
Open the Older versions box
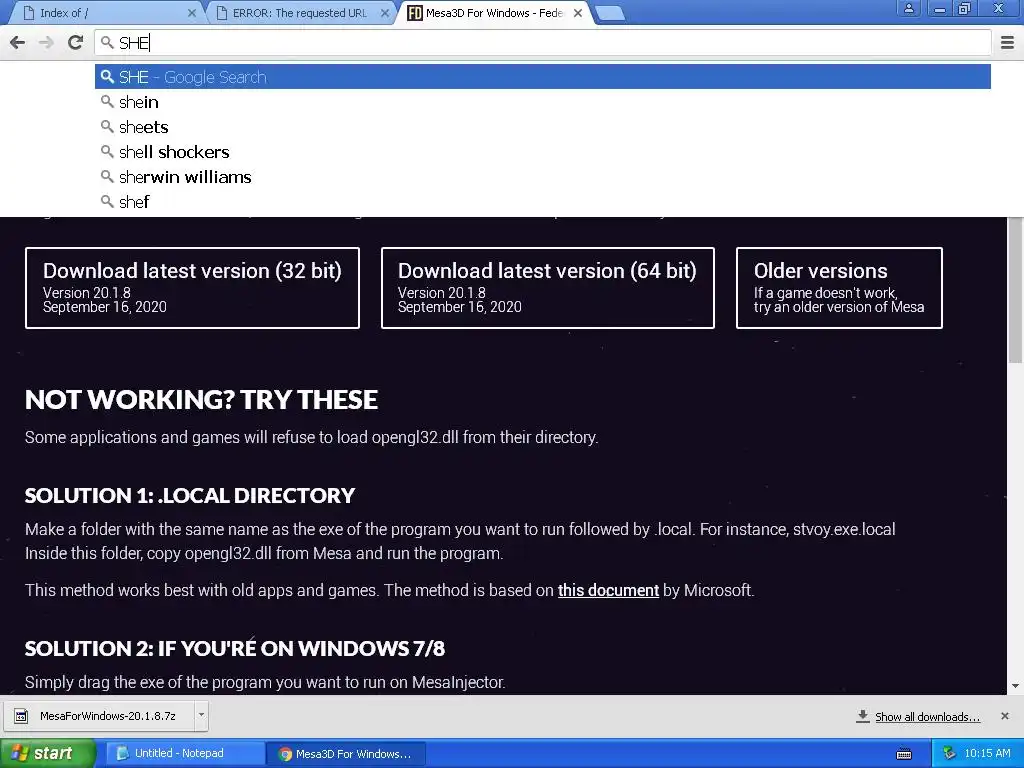pyautogui.click(x=839, y=288)
